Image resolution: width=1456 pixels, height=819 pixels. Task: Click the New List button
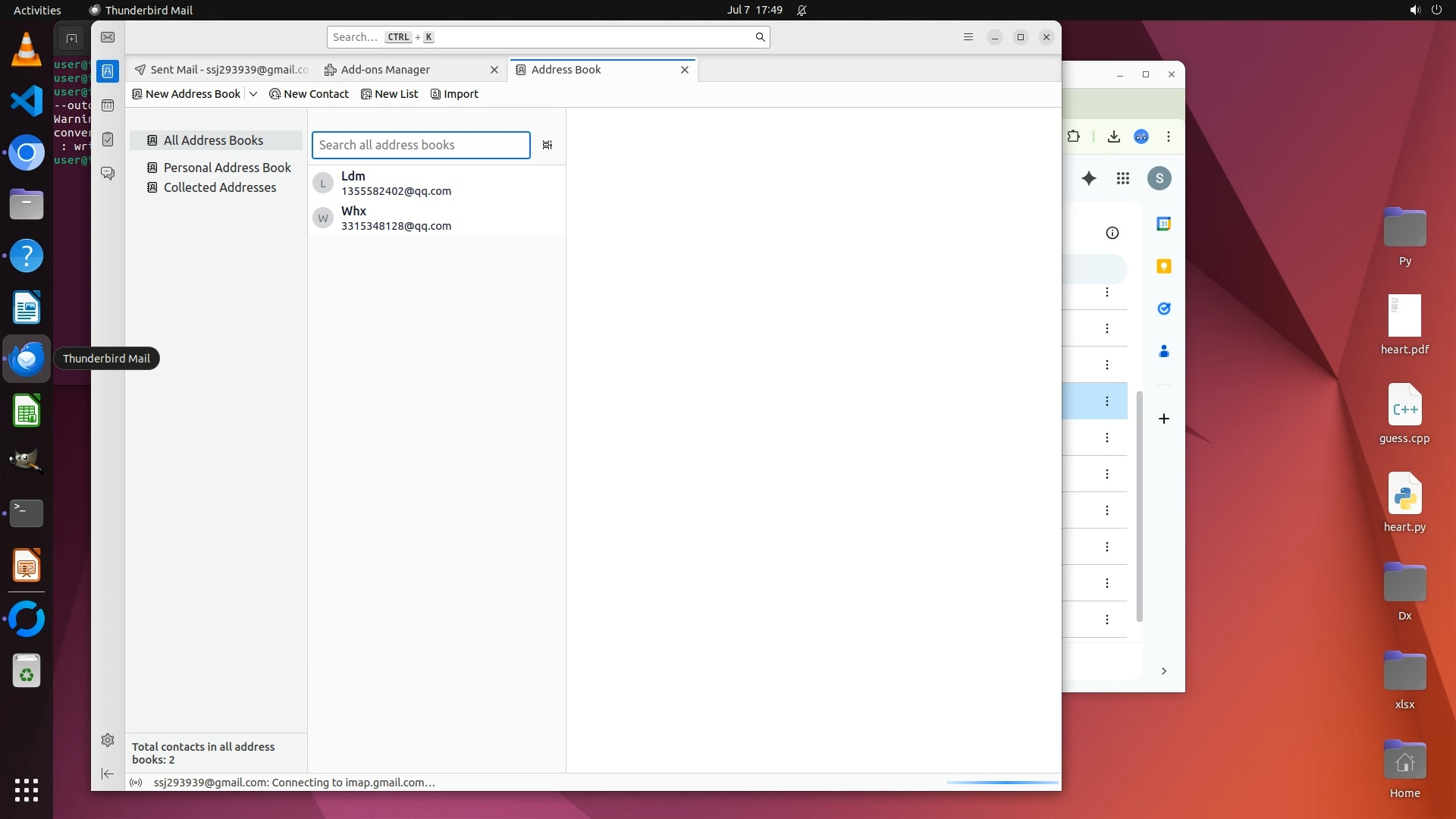click(390, 94)
